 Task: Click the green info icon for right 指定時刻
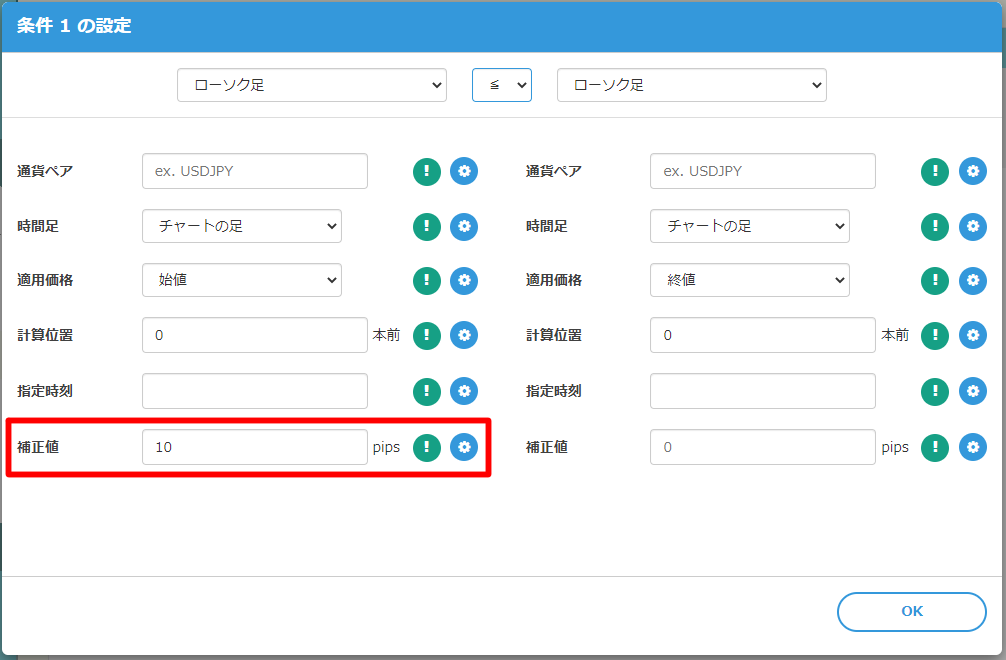coord(935,391)
